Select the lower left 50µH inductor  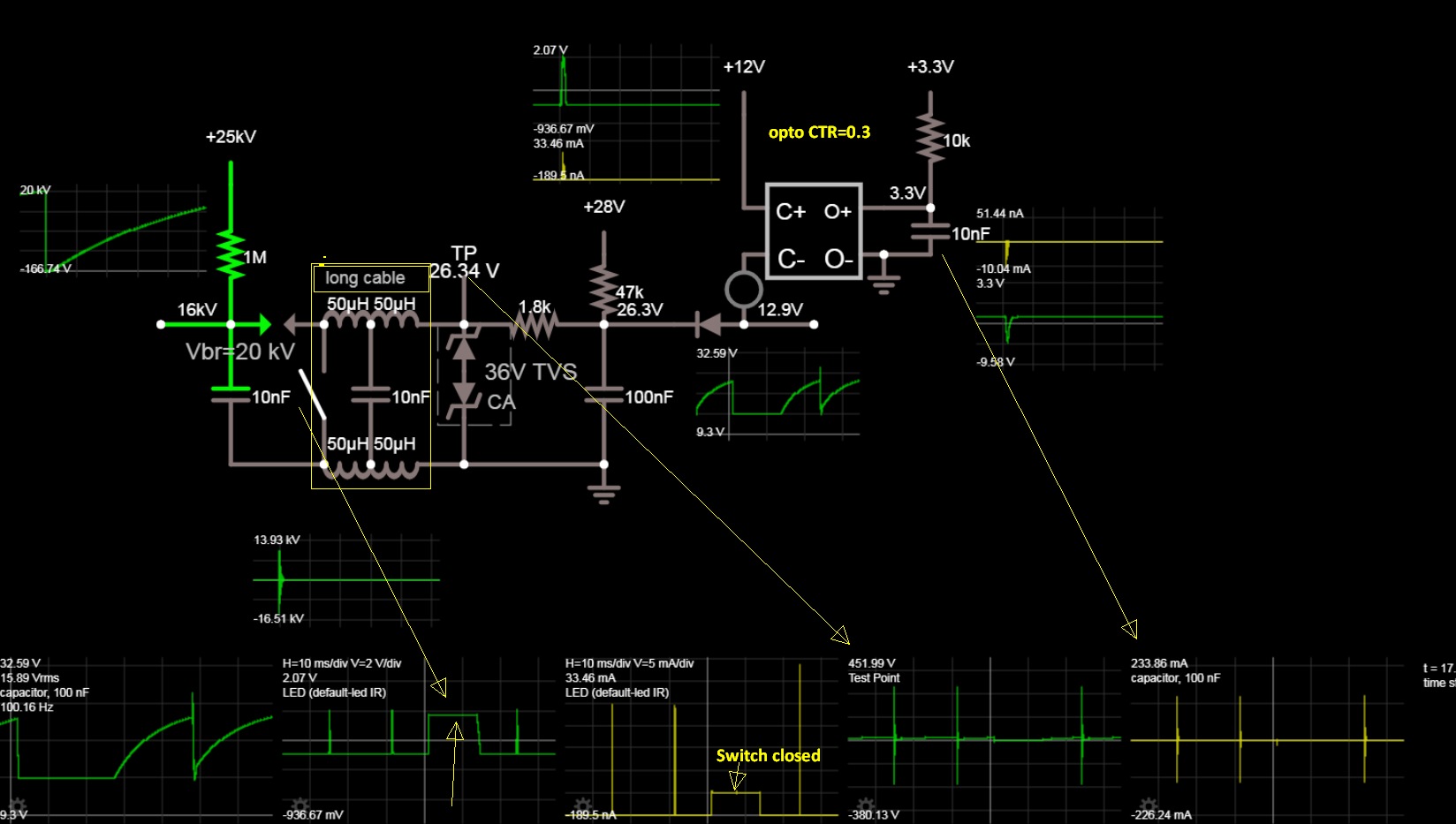(x=347, y=469)
